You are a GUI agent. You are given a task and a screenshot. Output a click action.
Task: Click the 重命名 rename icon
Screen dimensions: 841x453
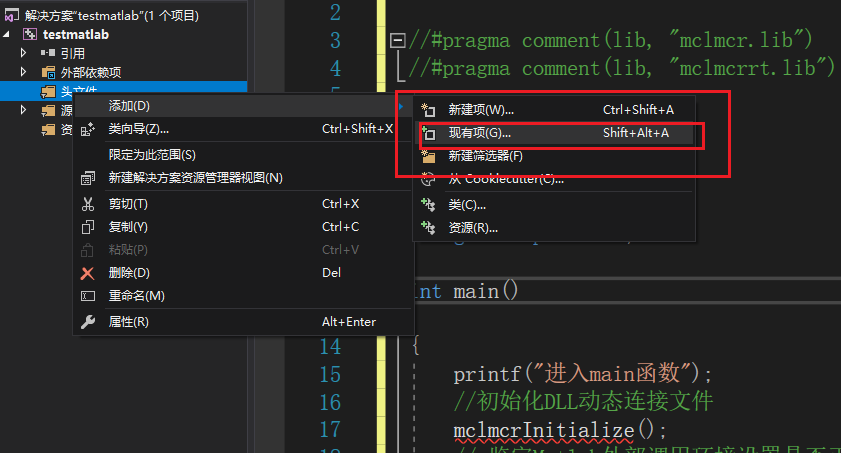point(87,296)
